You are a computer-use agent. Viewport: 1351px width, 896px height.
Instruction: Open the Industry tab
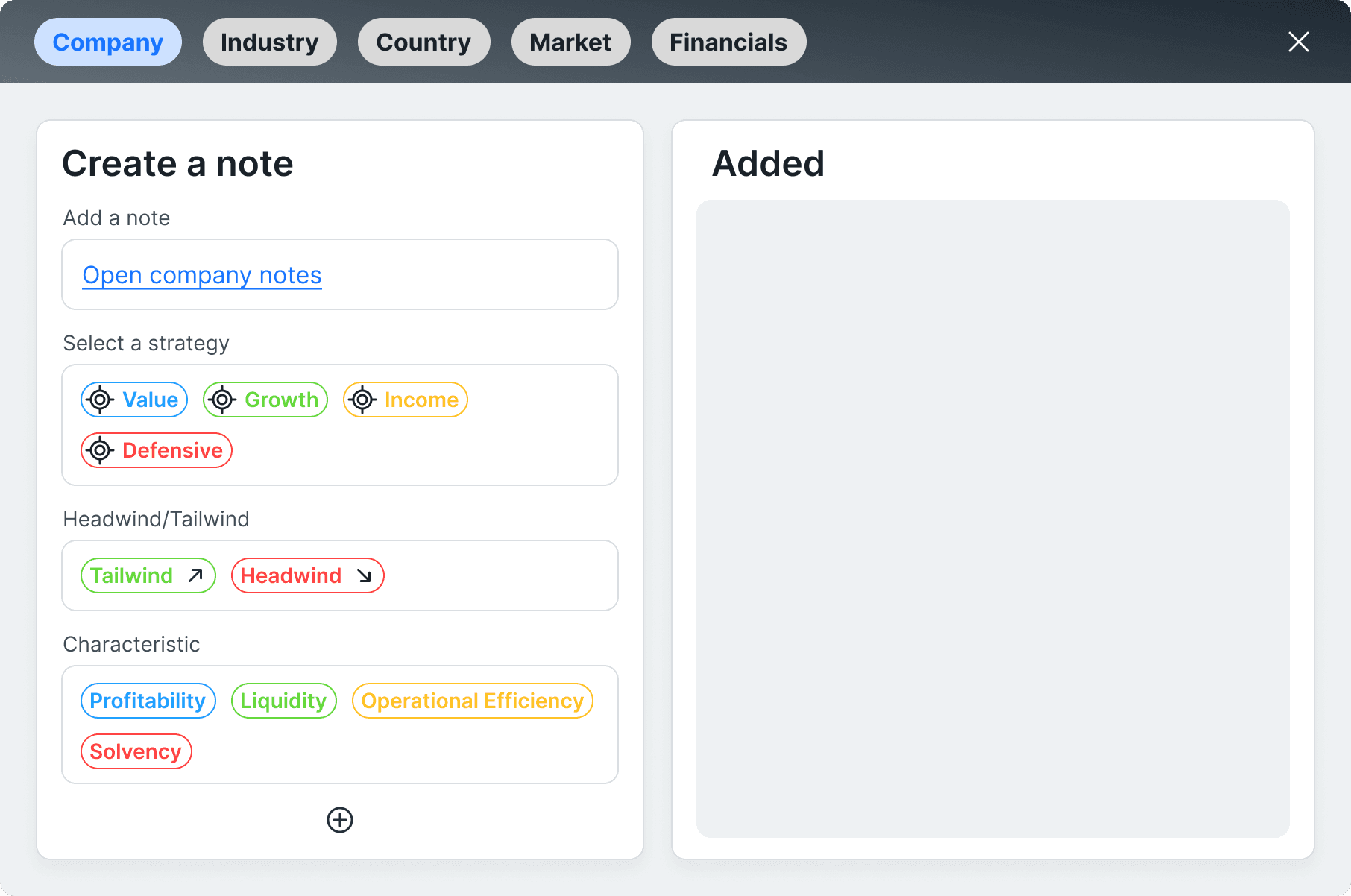[269, 42]
